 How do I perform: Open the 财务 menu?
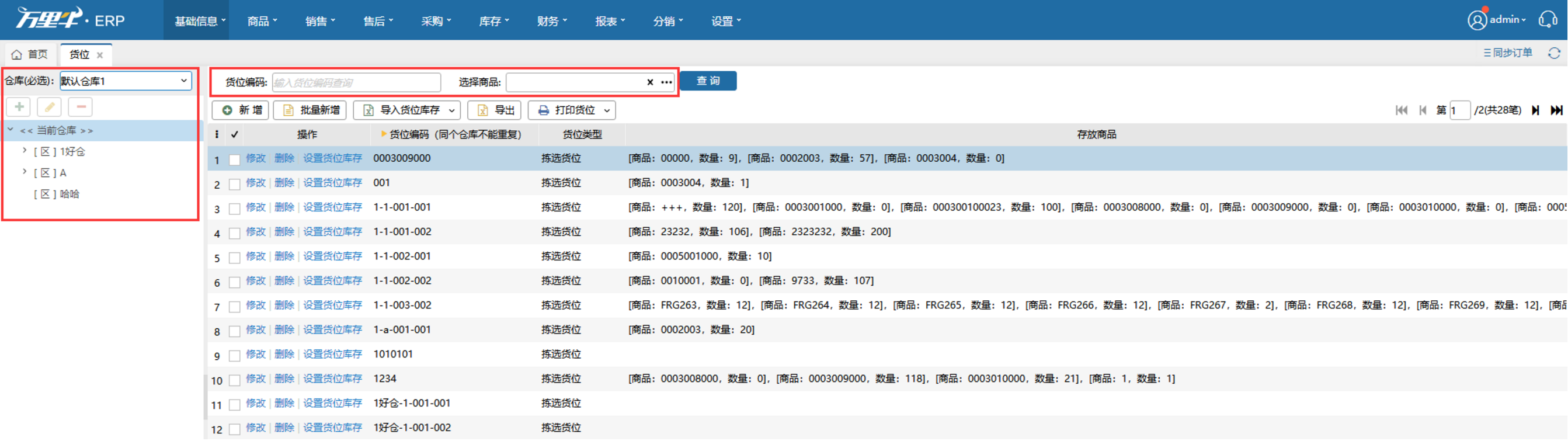tap(551, 21)
